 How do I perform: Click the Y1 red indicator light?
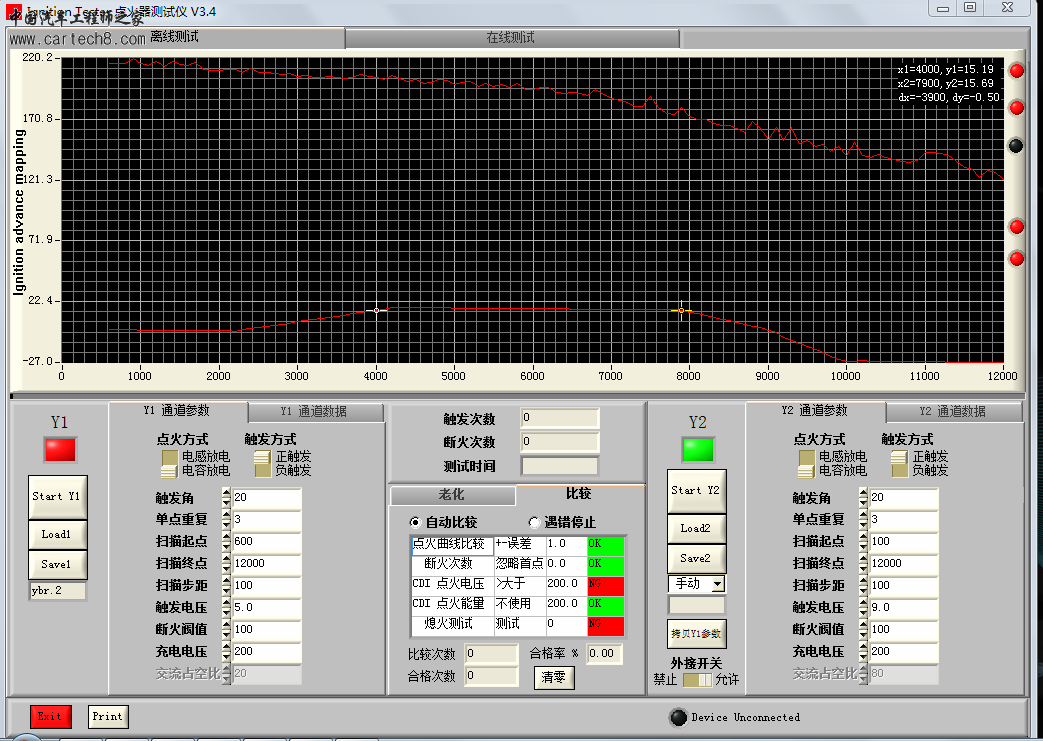[60, 450]
